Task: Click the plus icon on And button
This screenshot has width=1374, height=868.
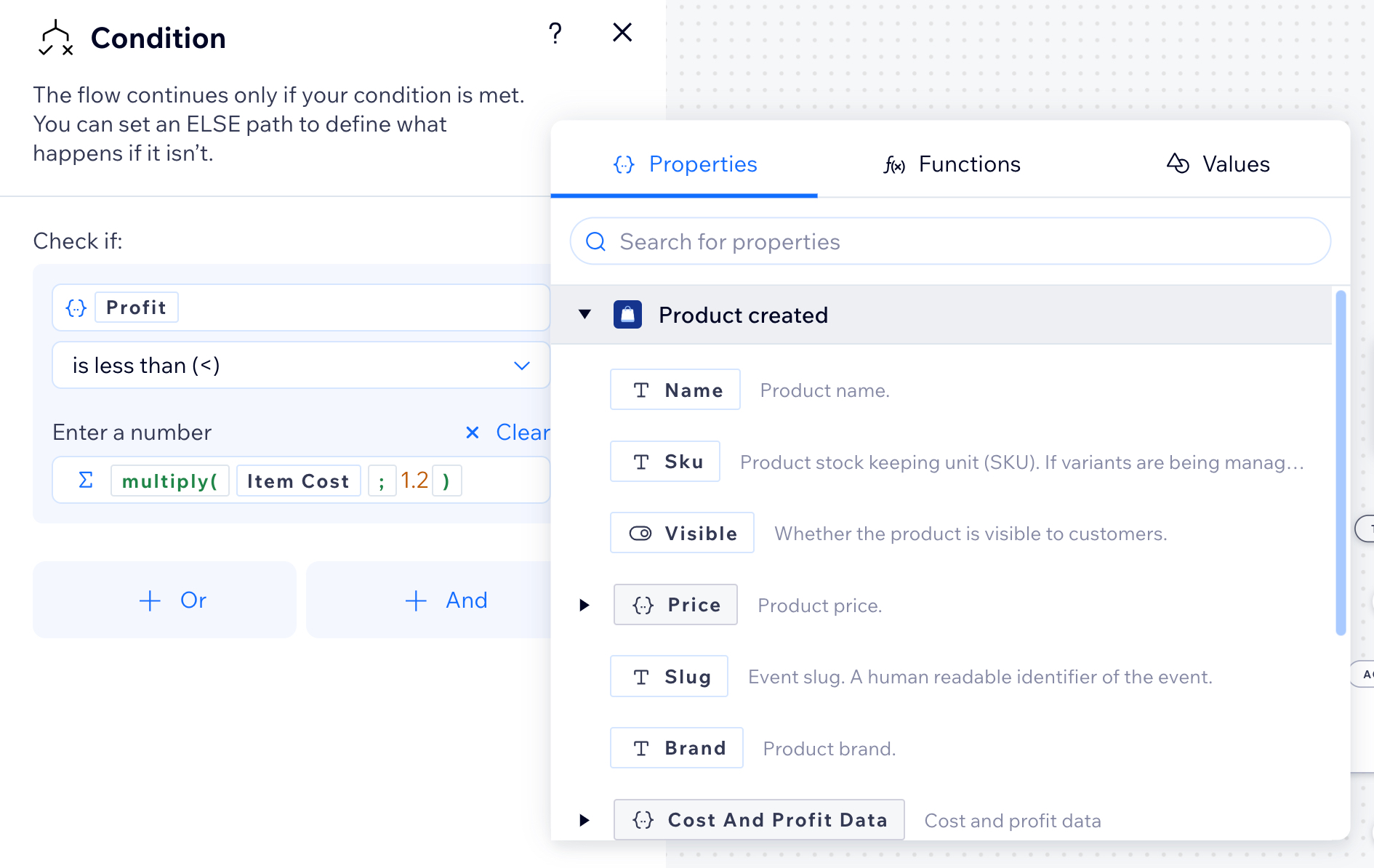Action: pyautogui.click(x=416, y=600)
